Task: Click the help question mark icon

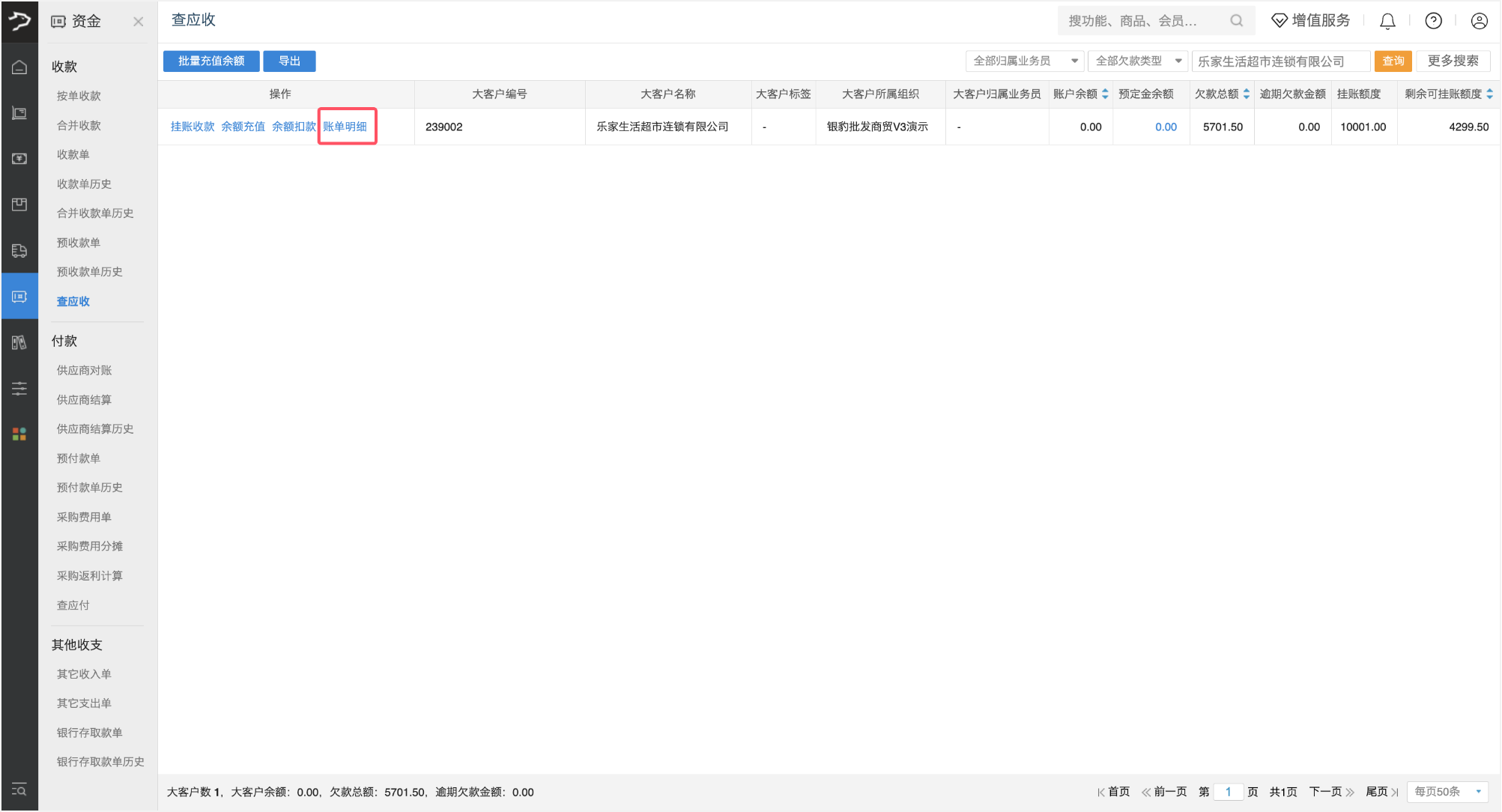Action: click(1433, 21)
